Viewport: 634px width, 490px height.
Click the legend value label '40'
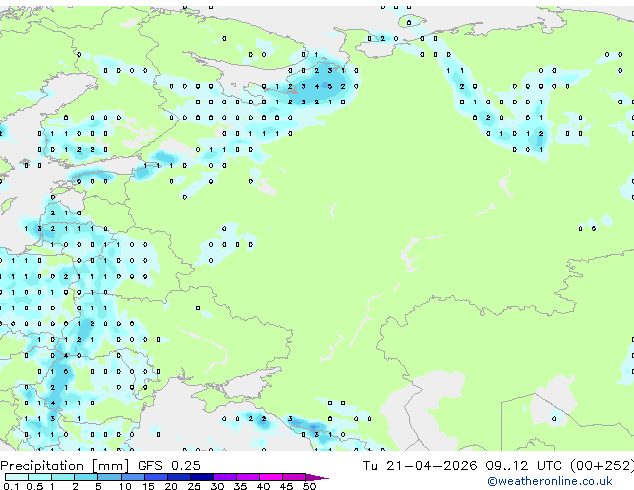[263, 486]
